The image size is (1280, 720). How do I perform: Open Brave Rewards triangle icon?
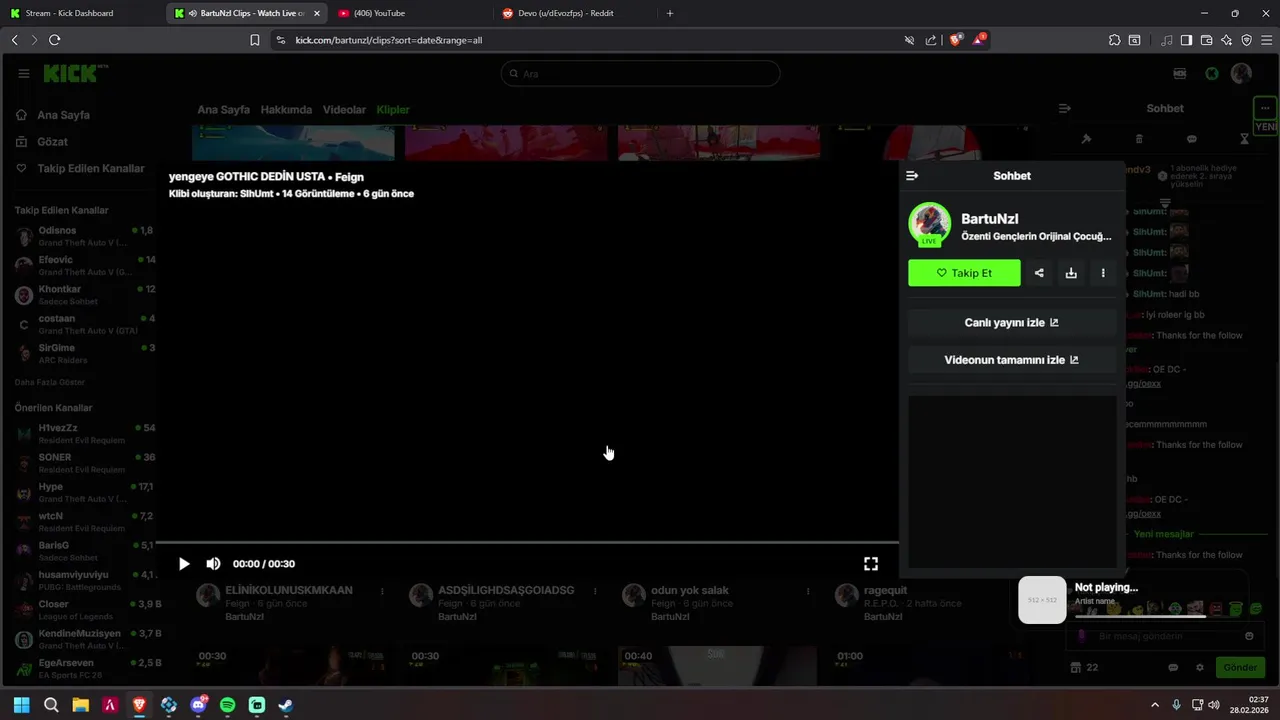(980, 40)
